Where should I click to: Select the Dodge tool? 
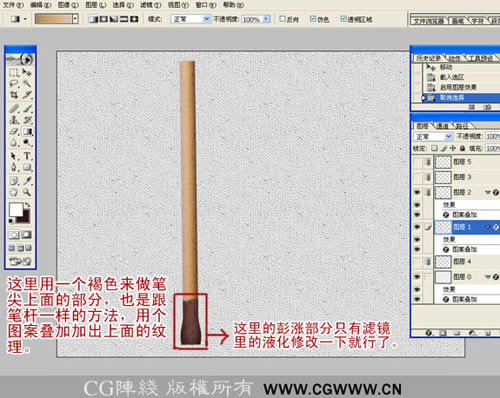tap(27, 143)
